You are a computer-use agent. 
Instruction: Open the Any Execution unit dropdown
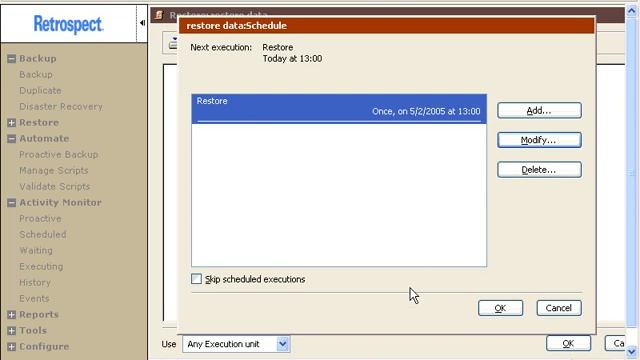pyautogui.click(x=282, y=344)
